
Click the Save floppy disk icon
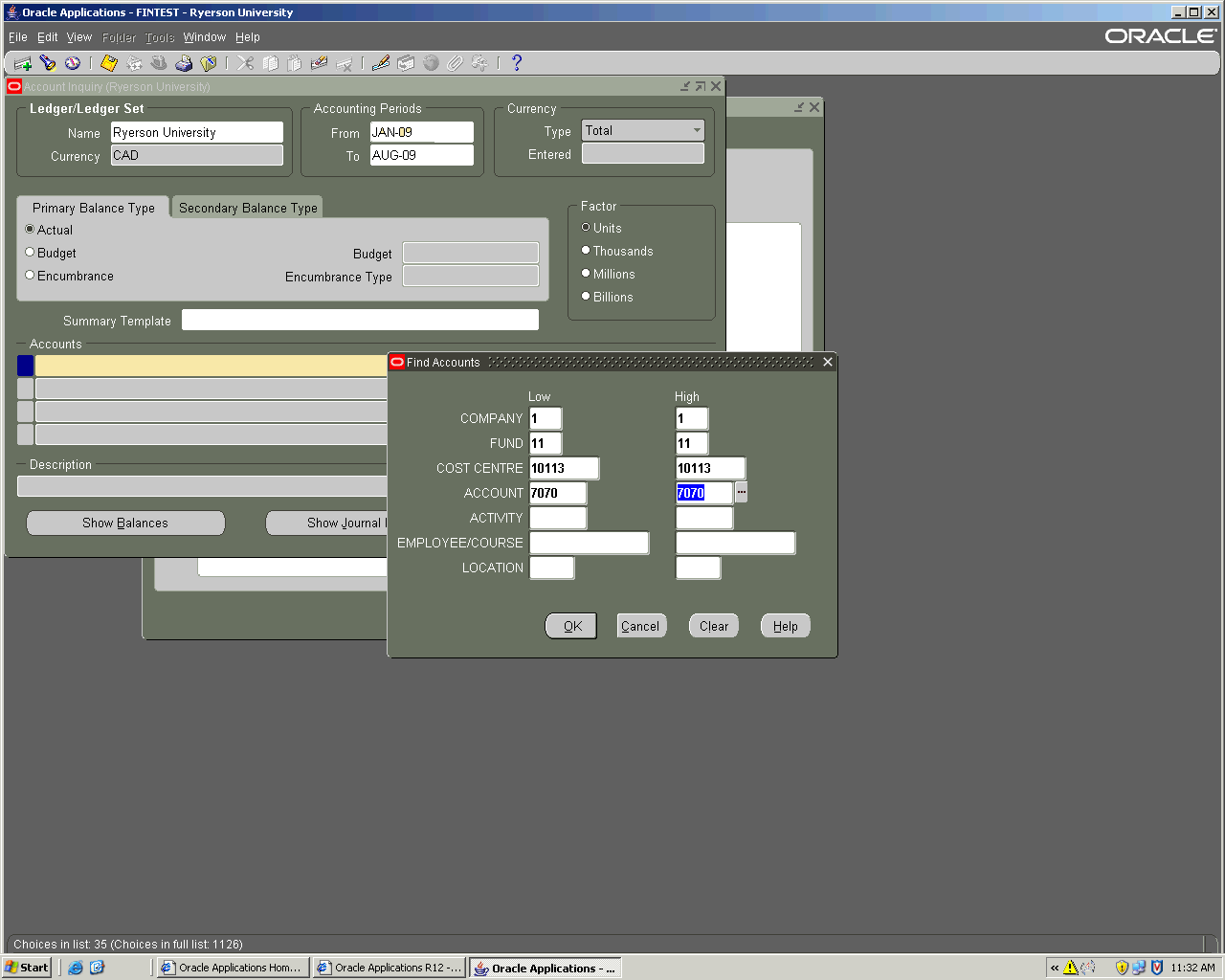(109, 63)
